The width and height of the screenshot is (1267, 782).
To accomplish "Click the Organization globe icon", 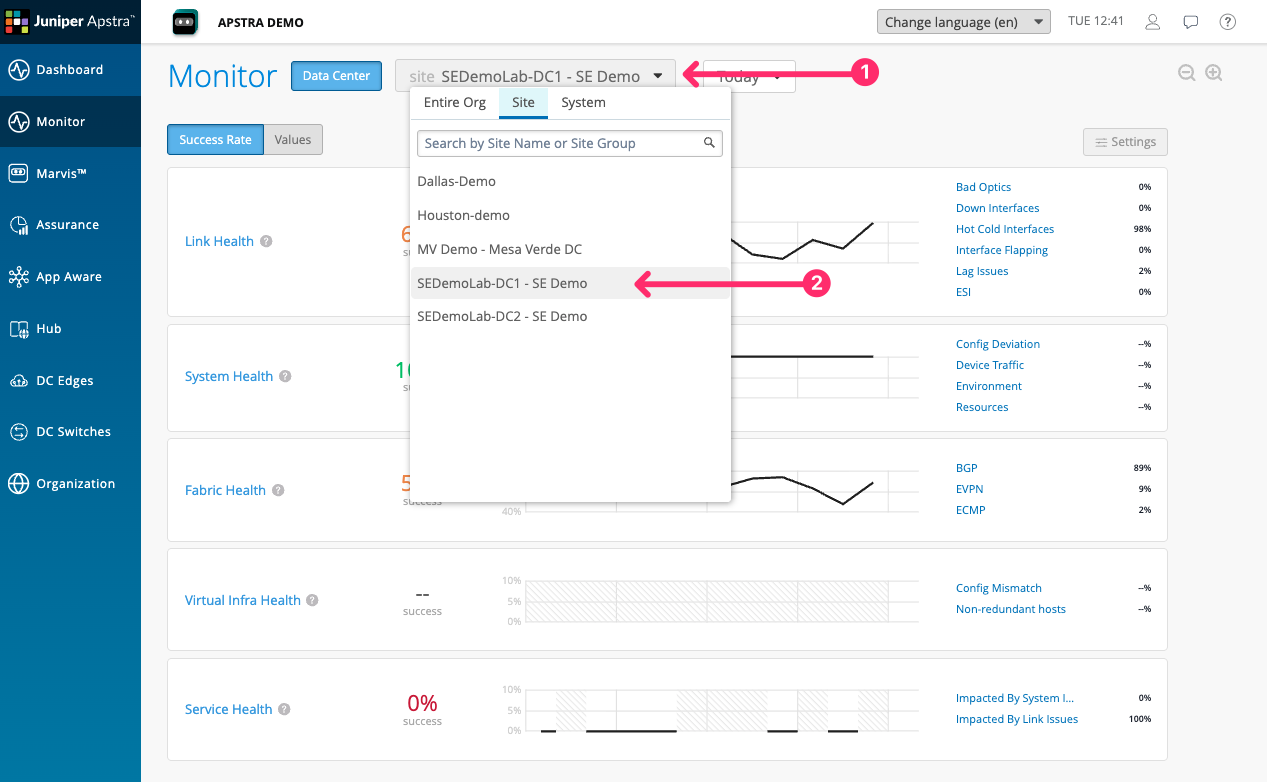I will (19, 484).
